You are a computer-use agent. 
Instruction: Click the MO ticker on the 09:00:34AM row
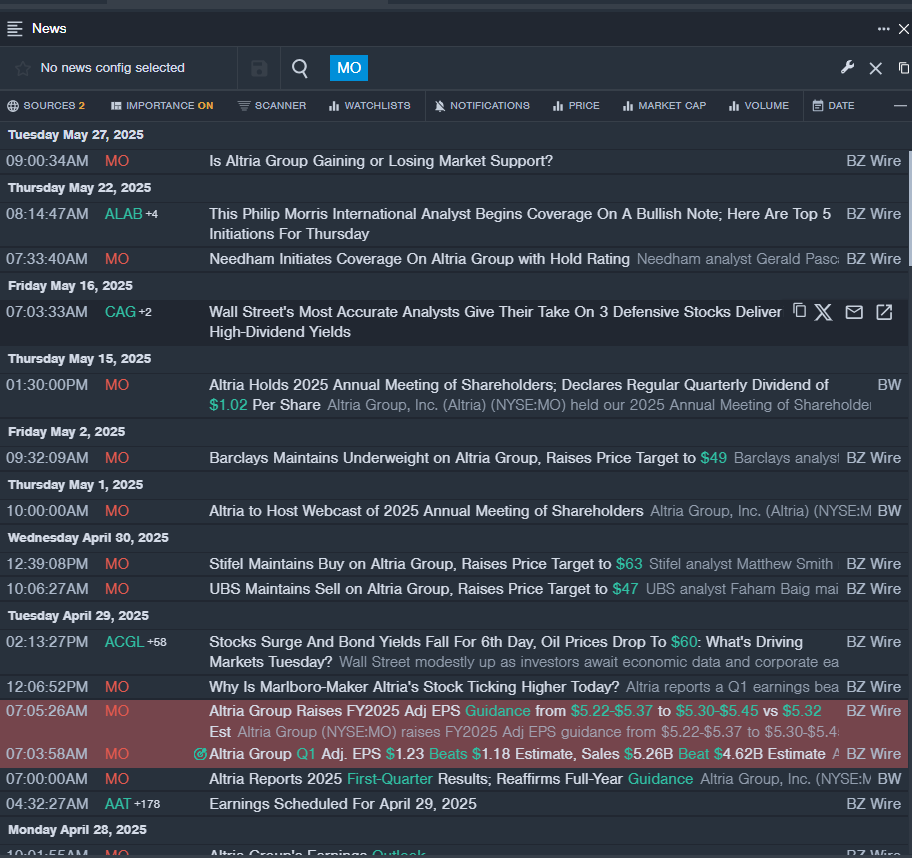click(117, 161)
